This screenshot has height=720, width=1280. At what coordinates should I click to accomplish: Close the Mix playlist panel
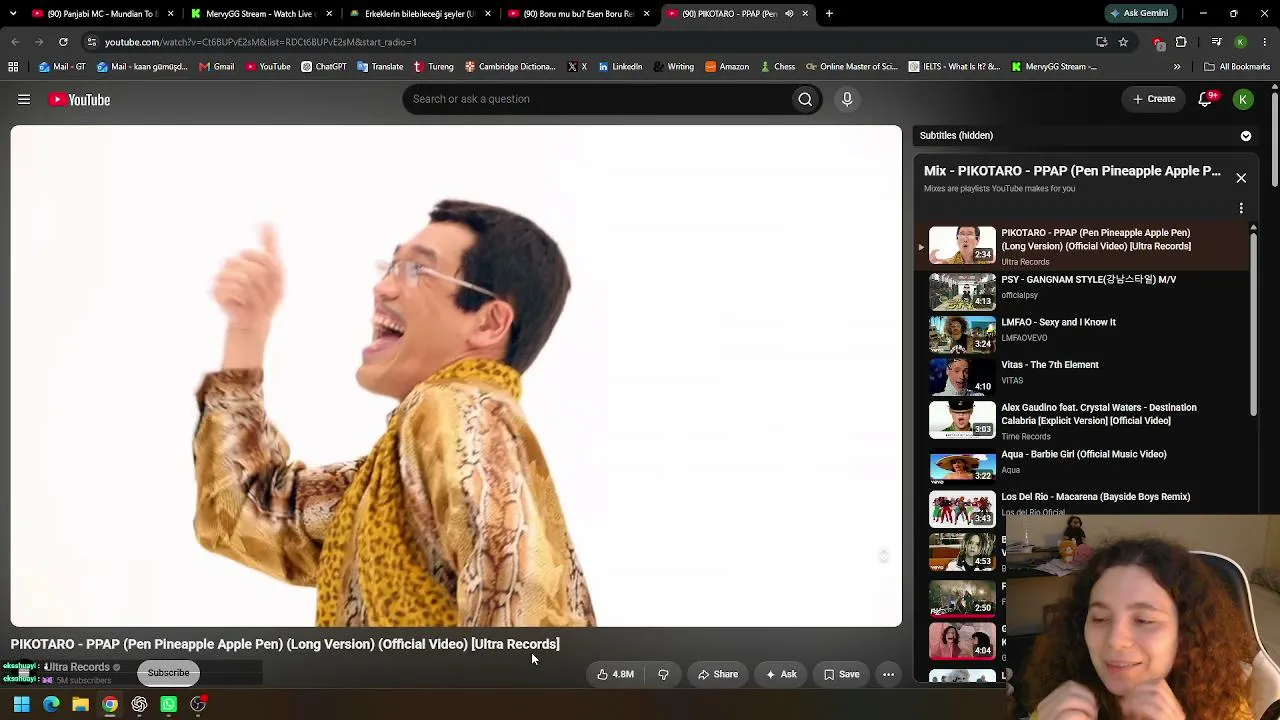point(1241,178)
